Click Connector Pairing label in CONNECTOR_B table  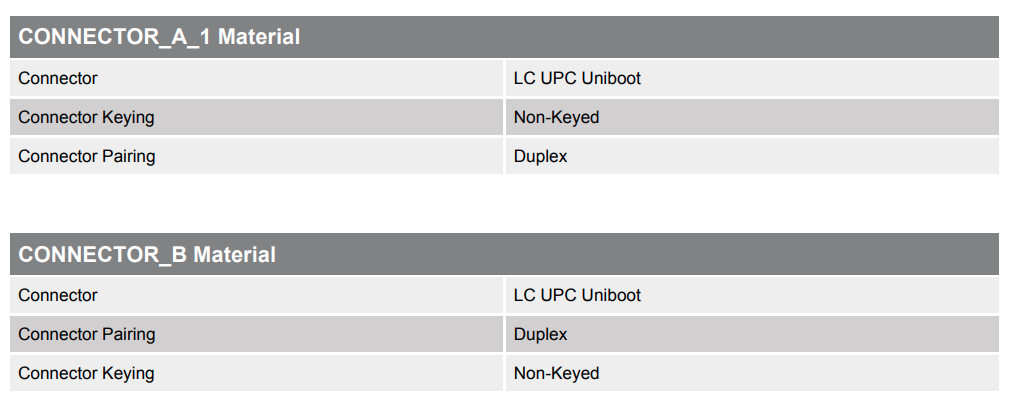[86, 334]
